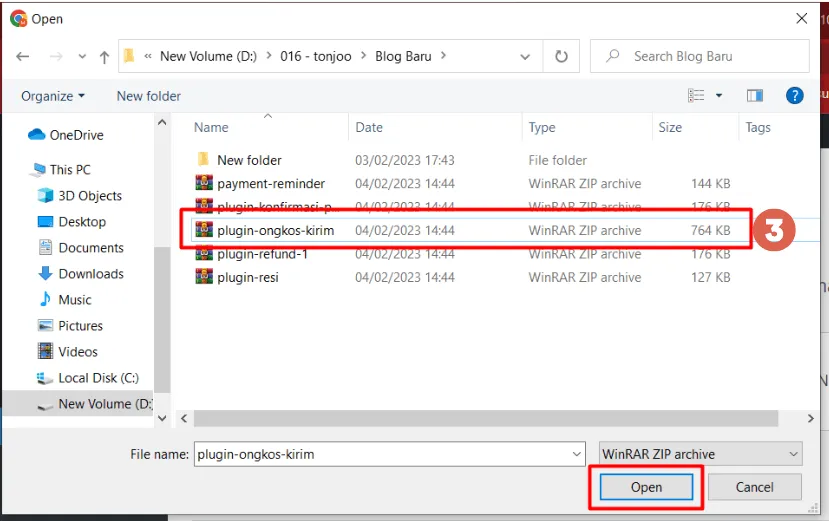Click the Search Blog Baru field
Screen dimensions: 829x521
(699, 56)
